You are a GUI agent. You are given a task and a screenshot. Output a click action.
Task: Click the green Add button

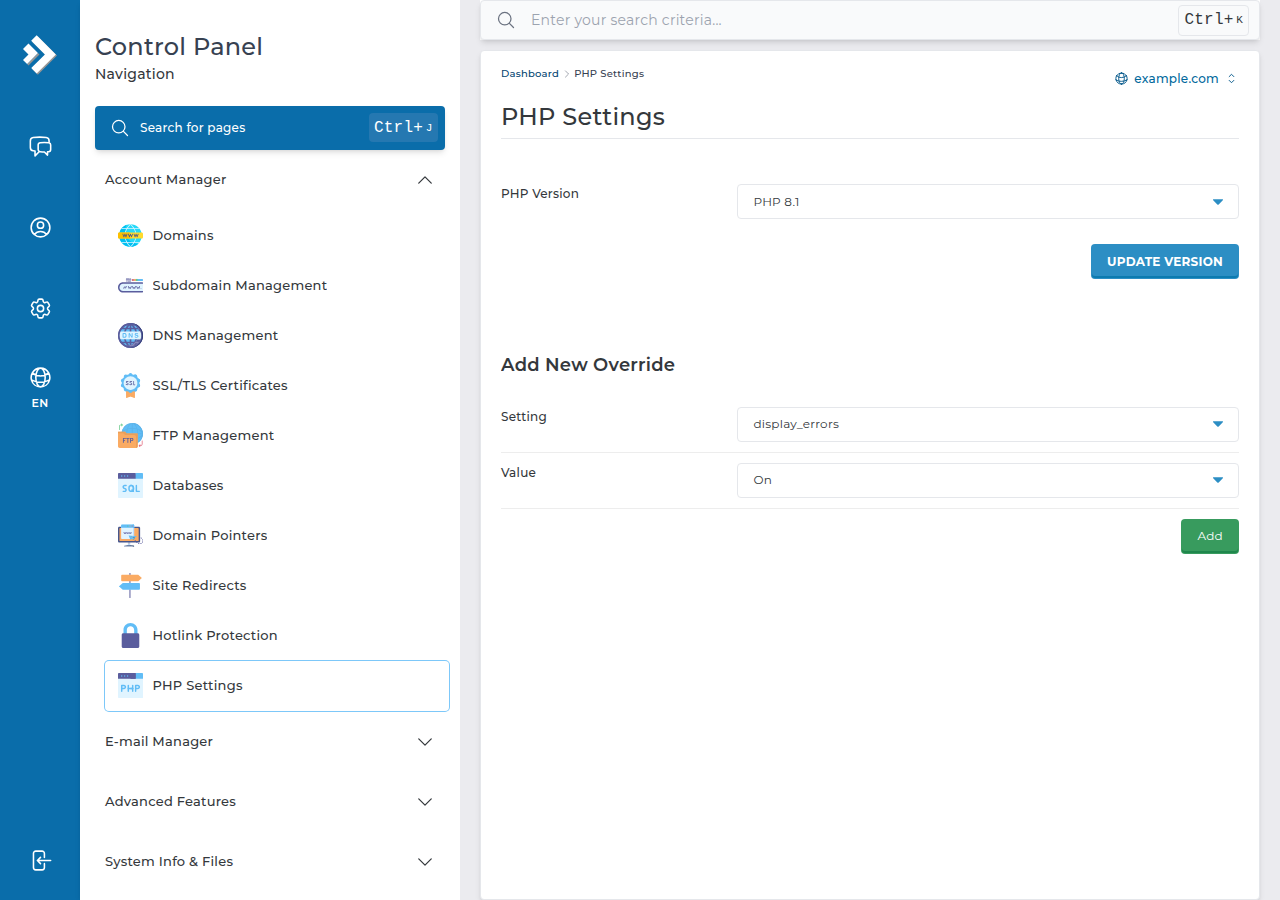point(1210,536)
